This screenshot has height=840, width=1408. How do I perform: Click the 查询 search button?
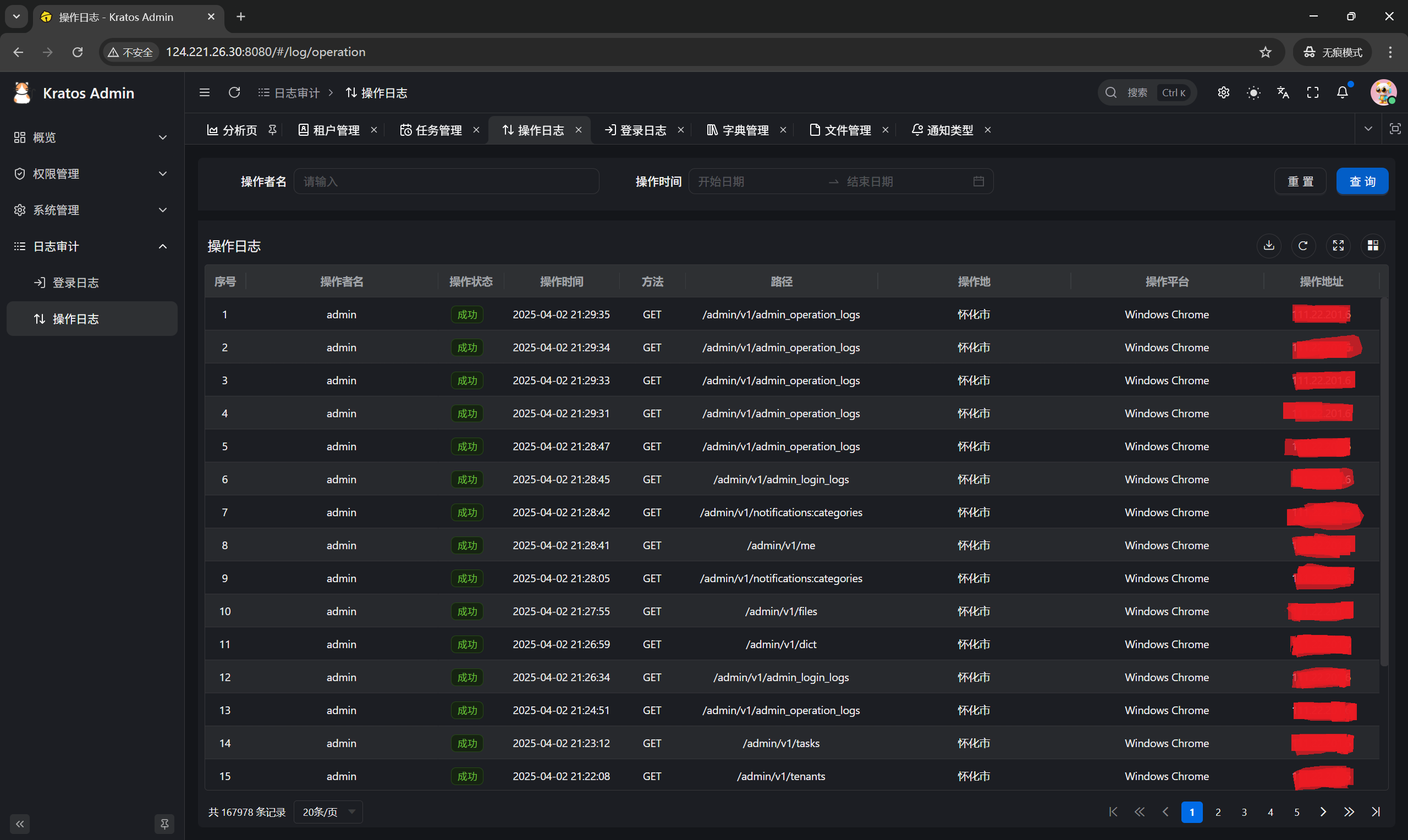click(1362, 181)
